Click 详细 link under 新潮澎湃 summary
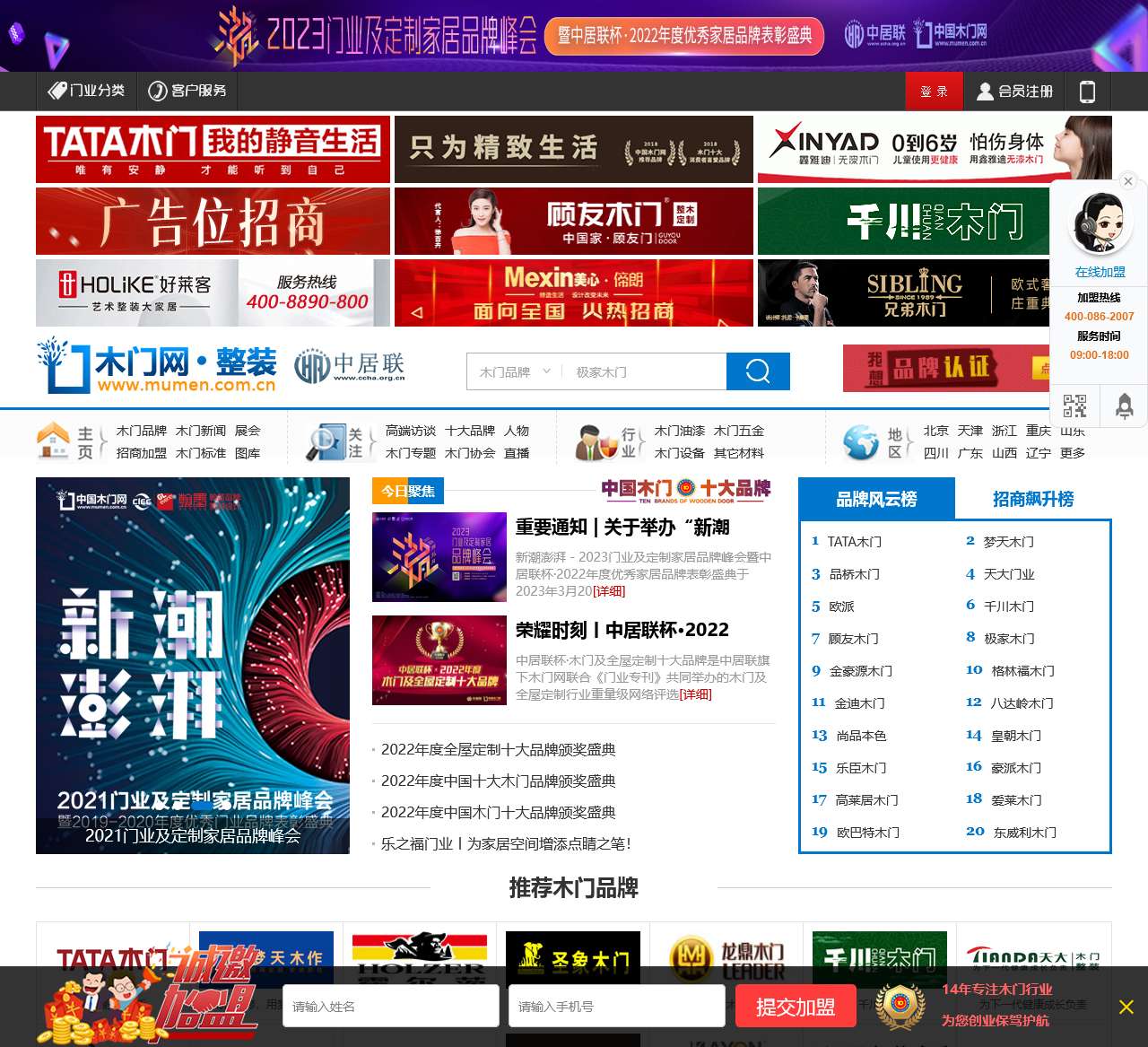 609,591
